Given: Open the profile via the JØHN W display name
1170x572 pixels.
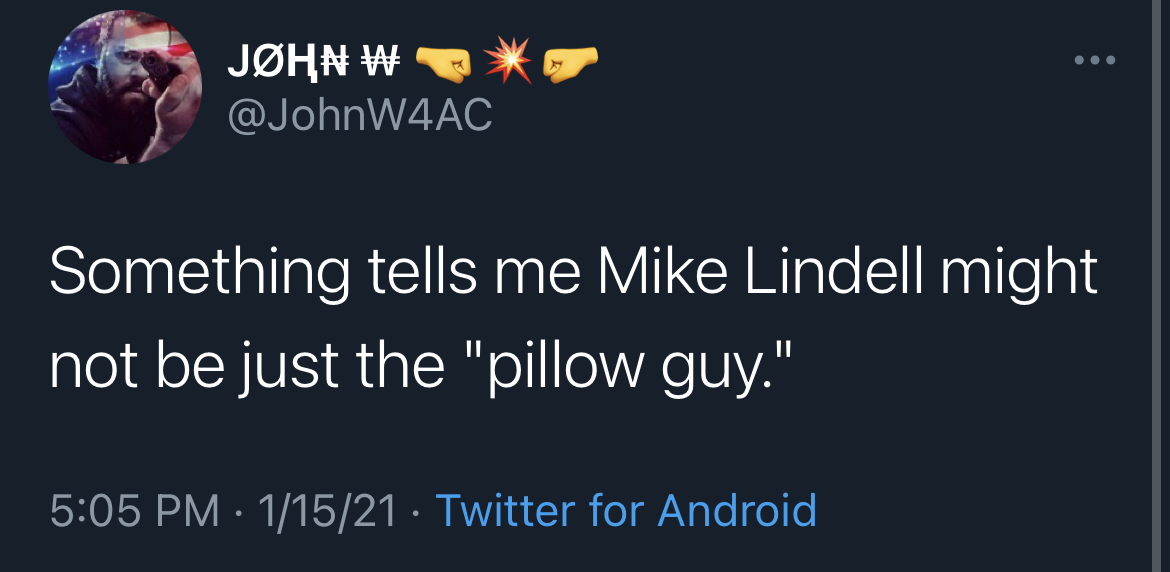Looking at the screenshot, I should pyautogui.click(x=314, y=62).
